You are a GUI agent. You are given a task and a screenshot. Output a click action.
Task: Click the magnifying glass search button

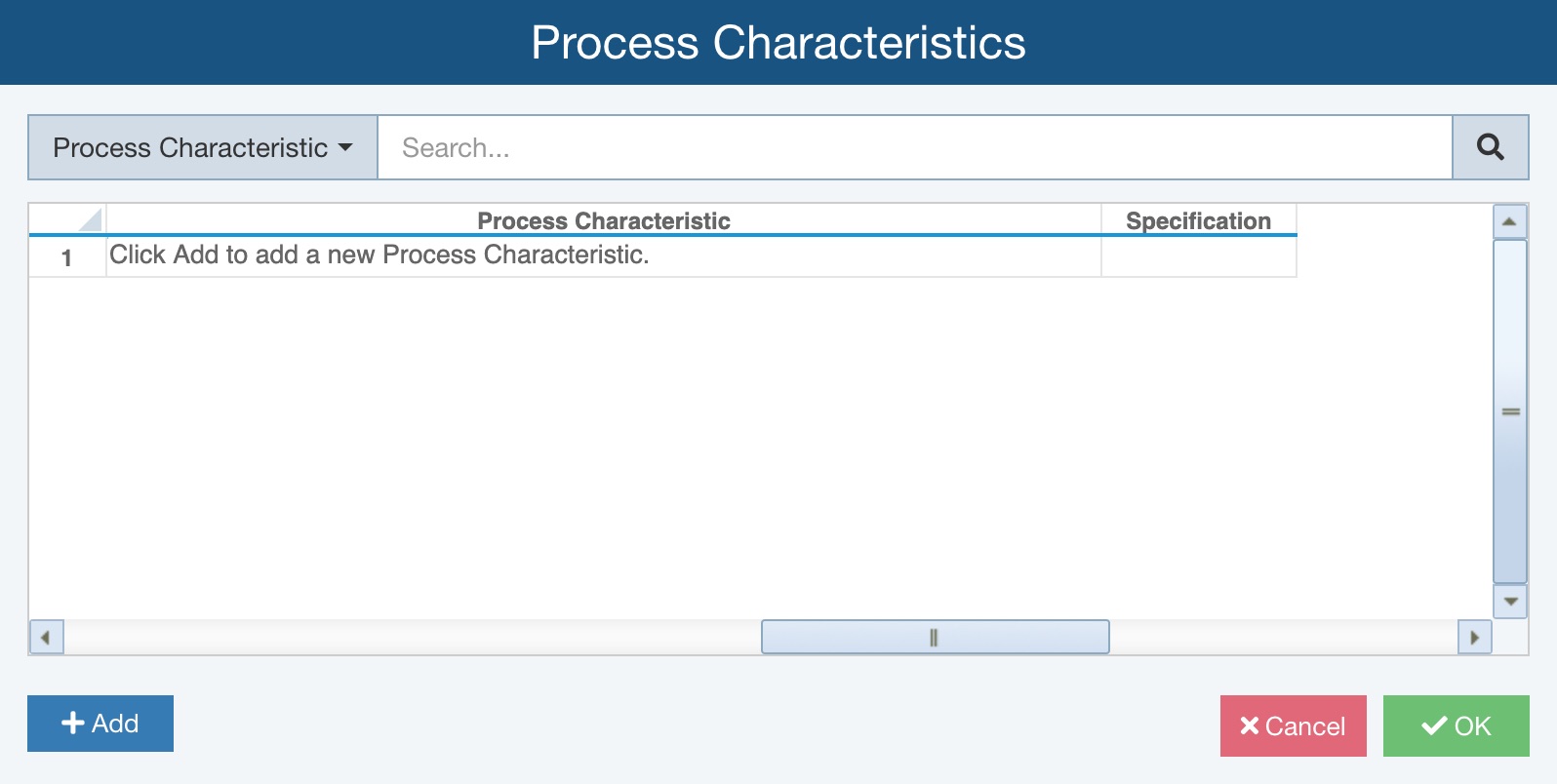pos(1490,147)
